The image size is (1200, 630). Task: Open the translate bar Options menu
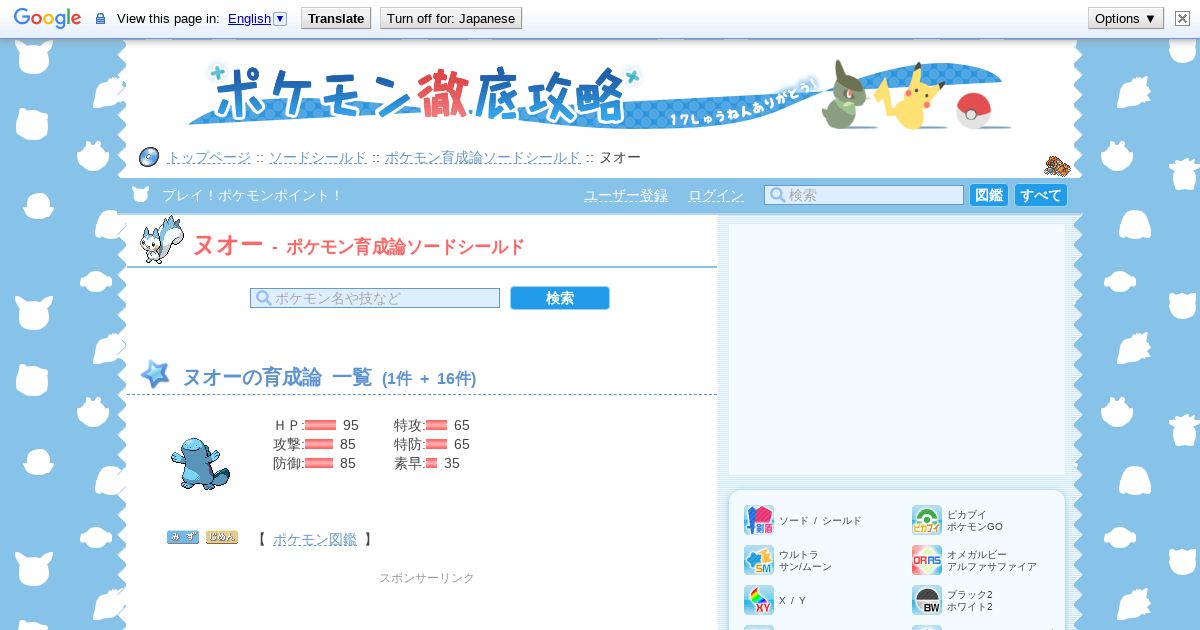[1126, 18]
